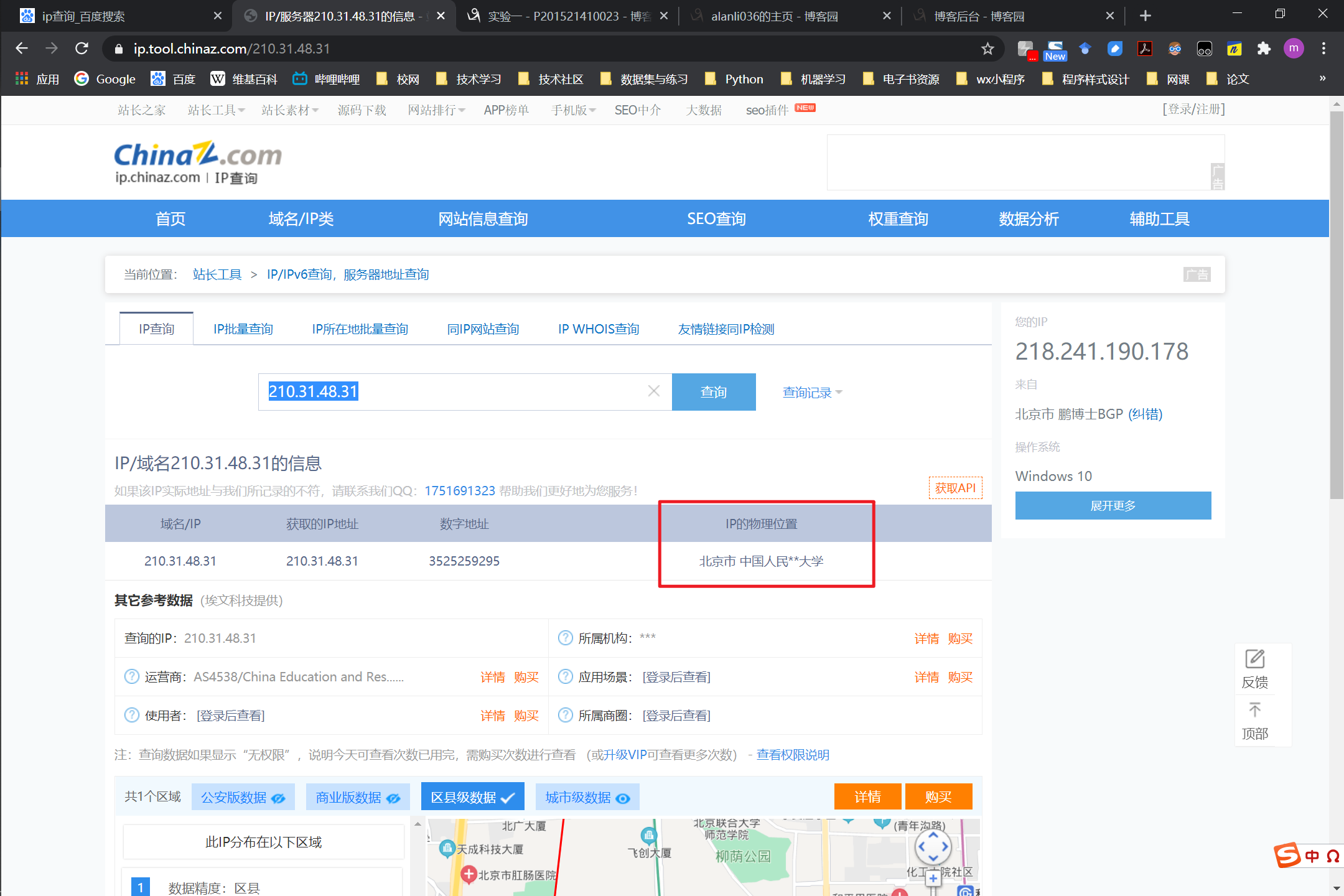Click the help icon beside 运营商

click(x=132, y=677)
